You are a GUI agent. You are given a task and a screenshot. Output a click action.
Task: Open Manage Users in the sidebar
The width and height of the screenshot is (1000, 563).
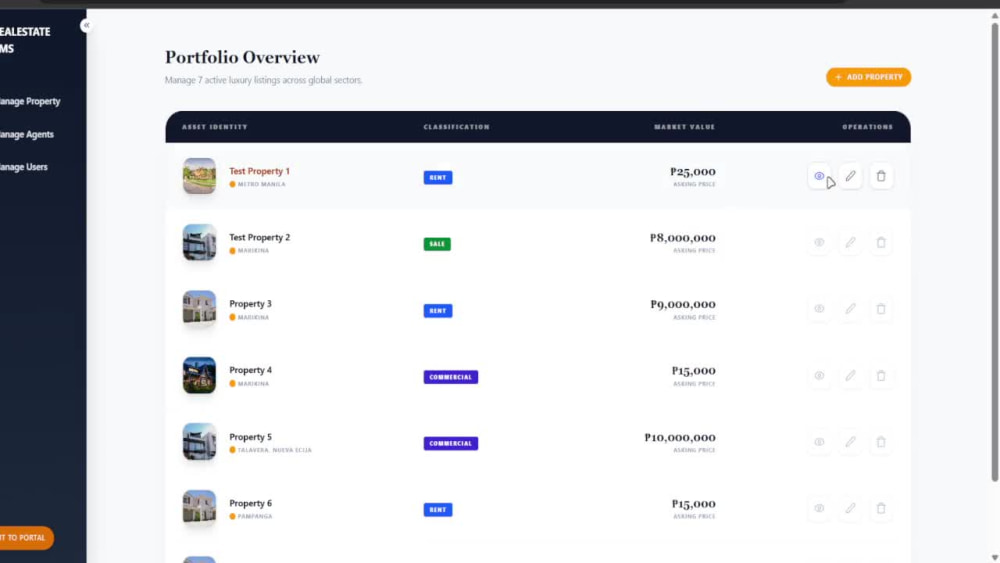24,167
